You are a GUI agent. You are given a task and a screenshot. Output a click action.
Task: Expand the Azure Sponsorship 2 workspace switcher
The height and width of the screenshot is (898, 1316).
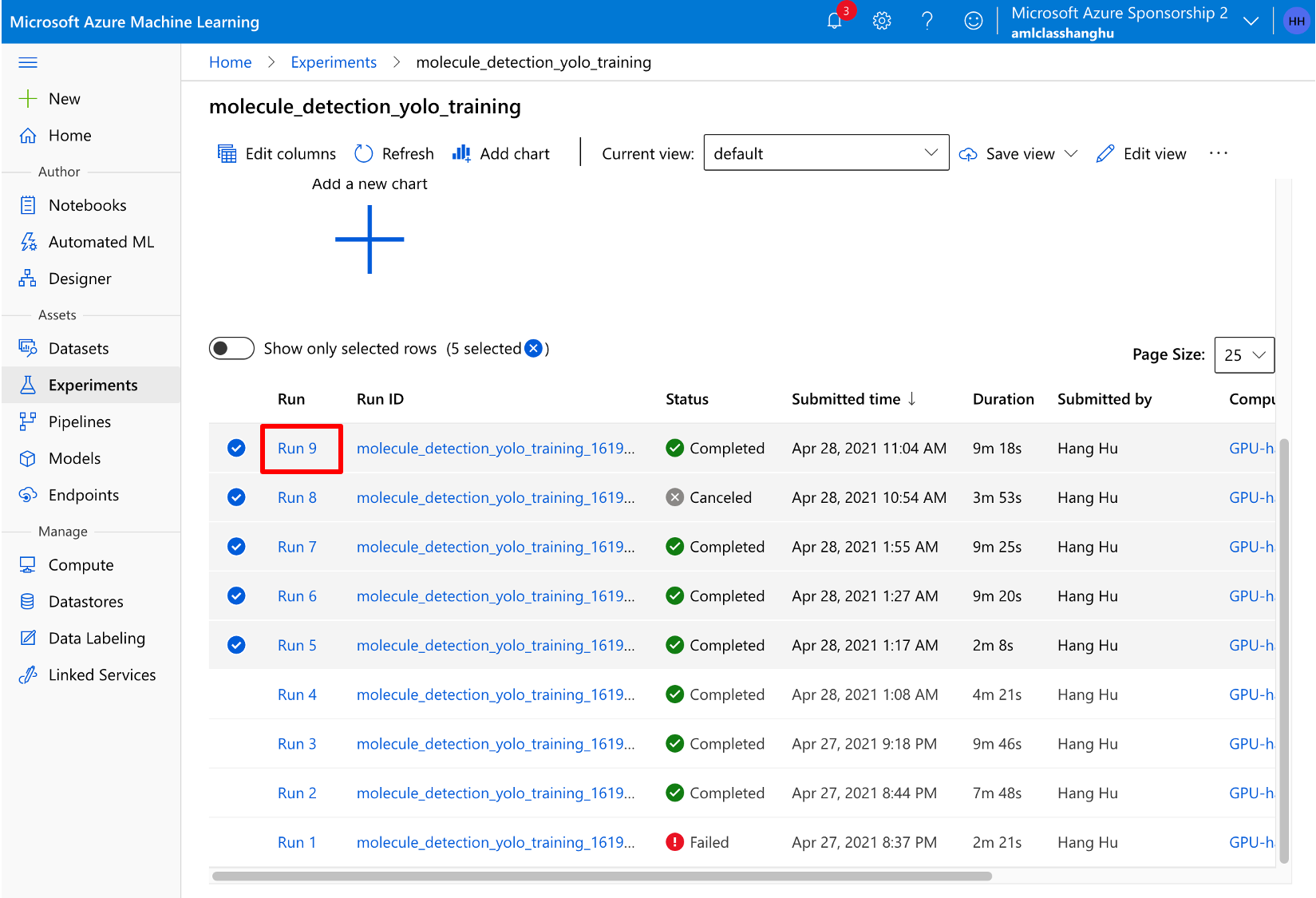[x=1251, y=22]
